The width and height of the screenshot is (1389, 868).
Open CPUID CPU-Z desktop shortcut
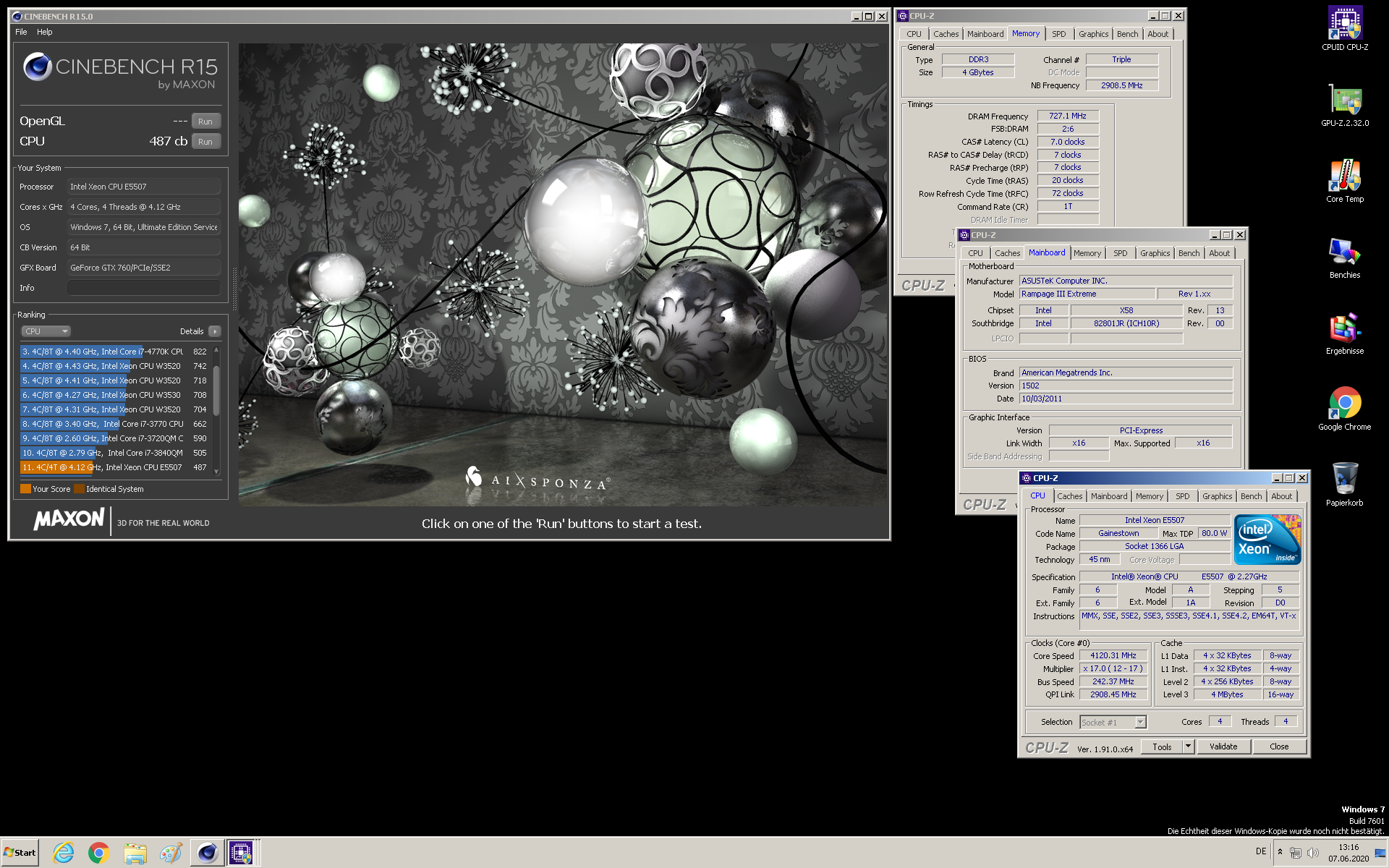tap(1345, 29)
